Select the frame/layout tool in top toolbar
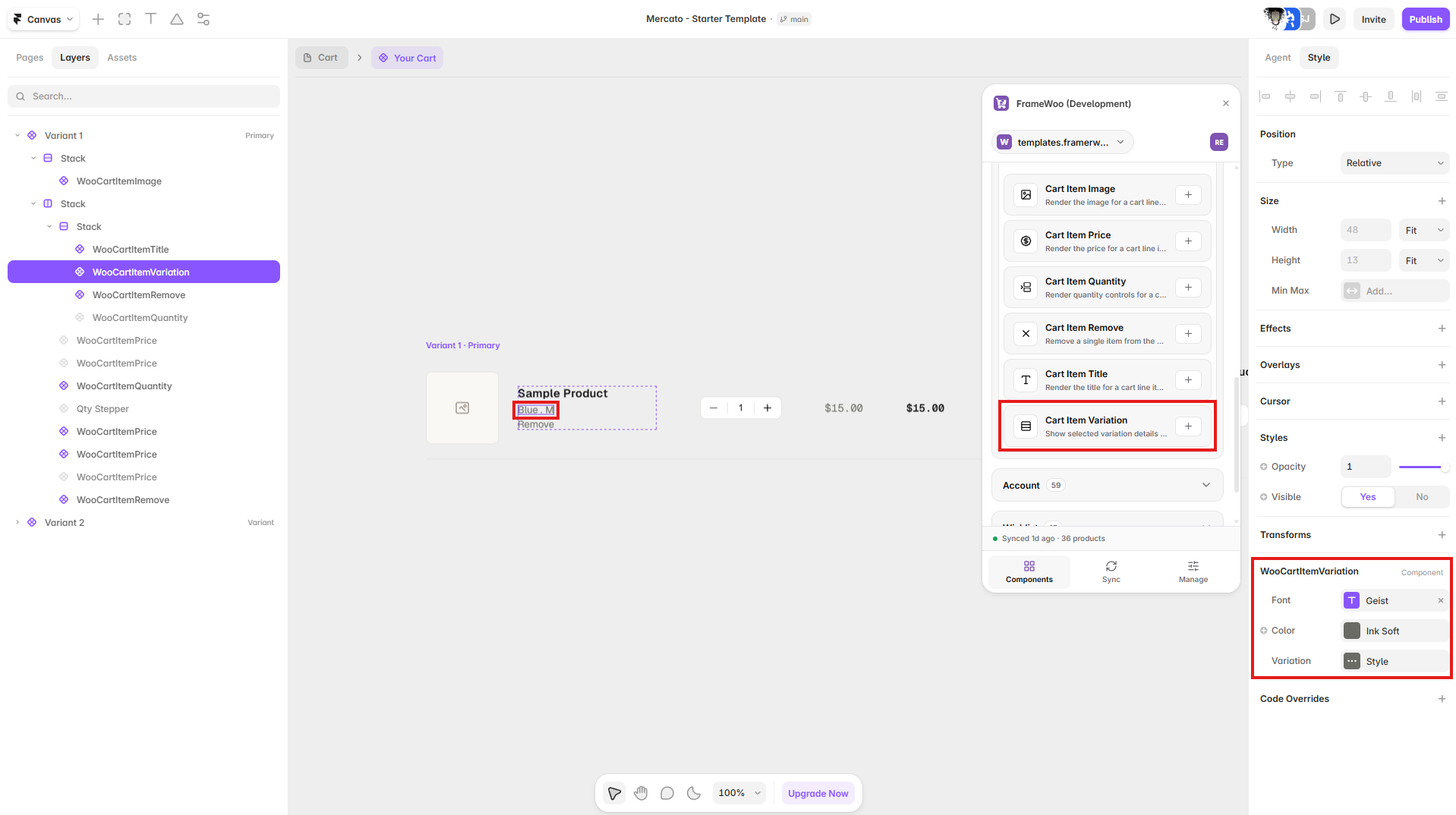This screenshot has height=815, width=1456. pos(124,19)
